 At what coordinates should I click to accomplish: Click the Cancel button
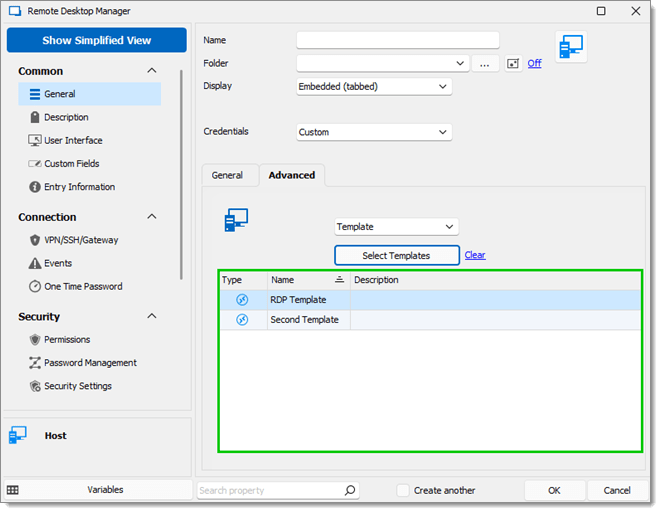(x=617, y=490)
